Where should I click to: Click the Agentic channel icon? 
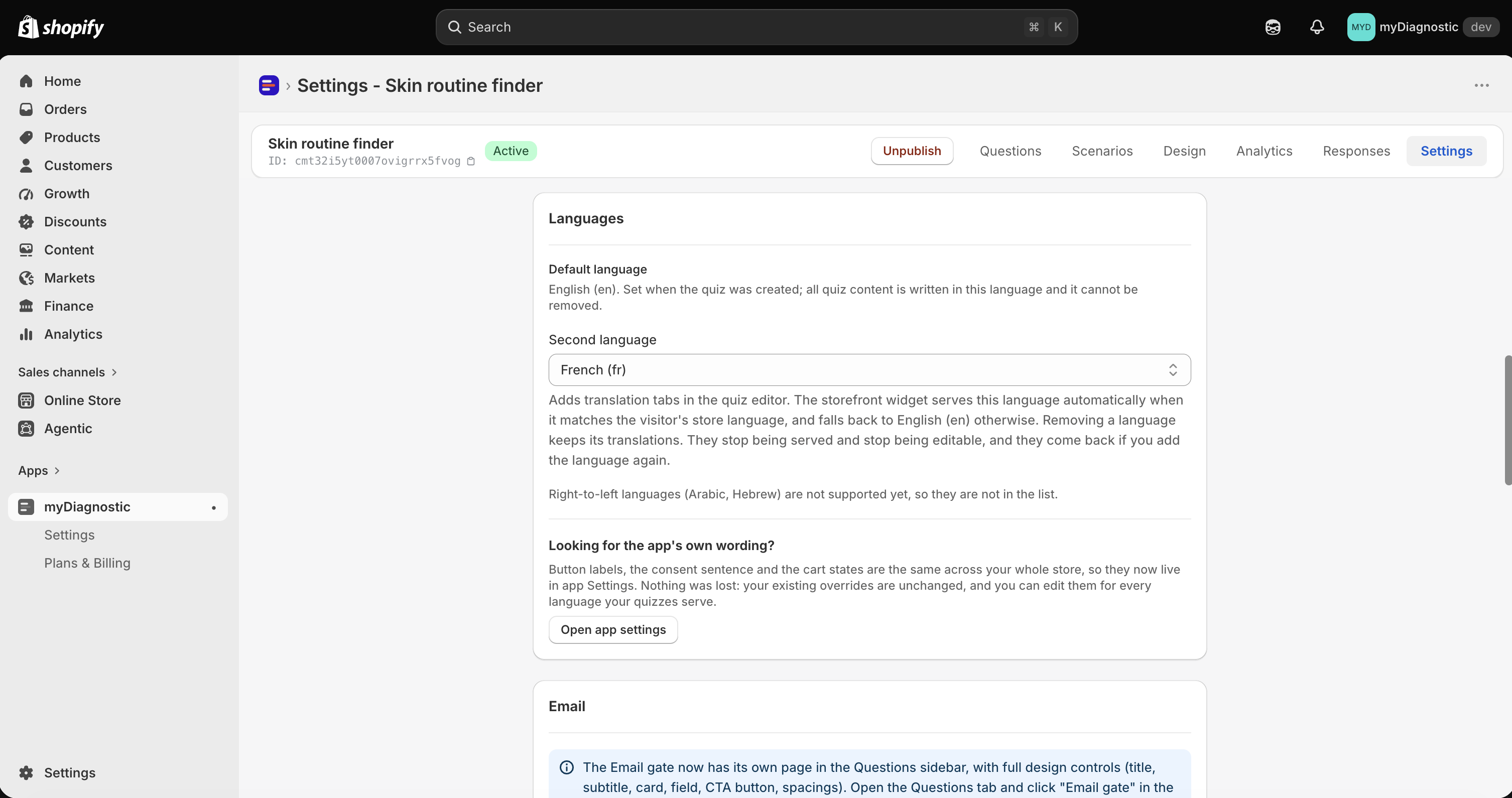26,428
